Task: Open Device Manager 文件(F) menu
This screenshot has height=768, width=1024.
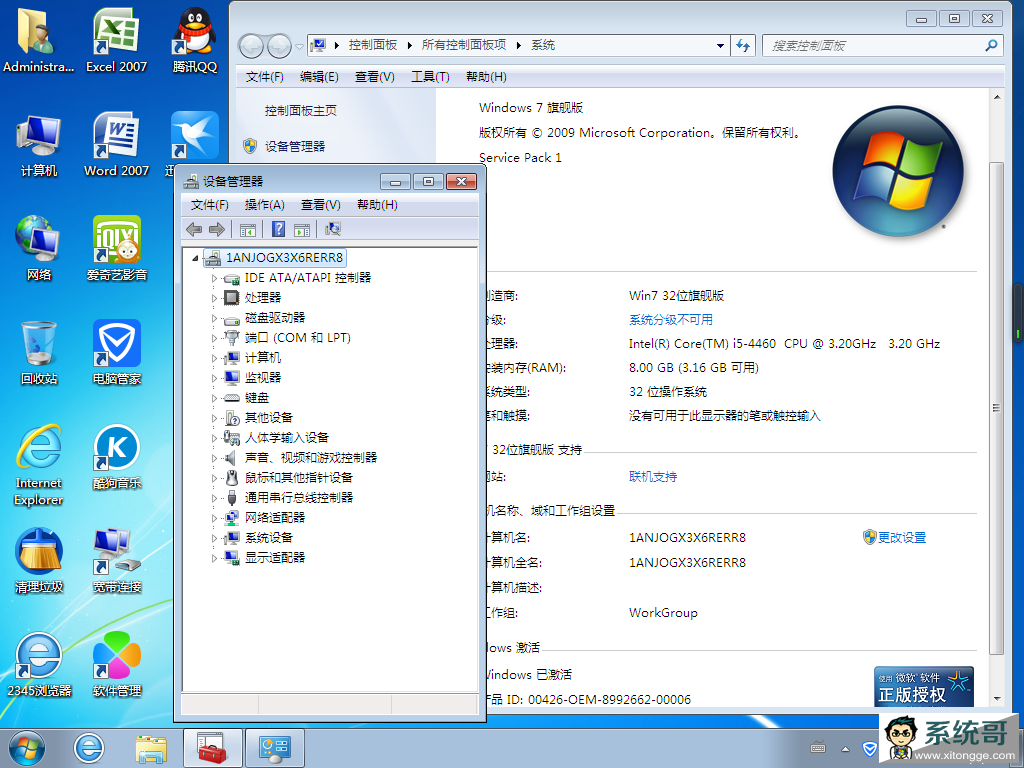Action: [x=209, y=204]
